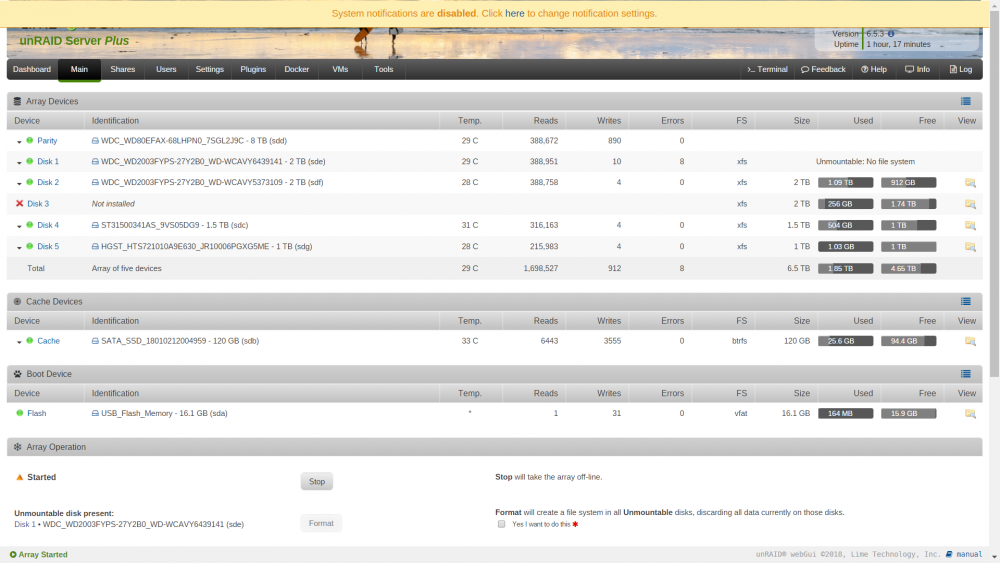Browse the Flash device folder icon
Viewport: 1000px width, 563px height.
tap(970, 414)
